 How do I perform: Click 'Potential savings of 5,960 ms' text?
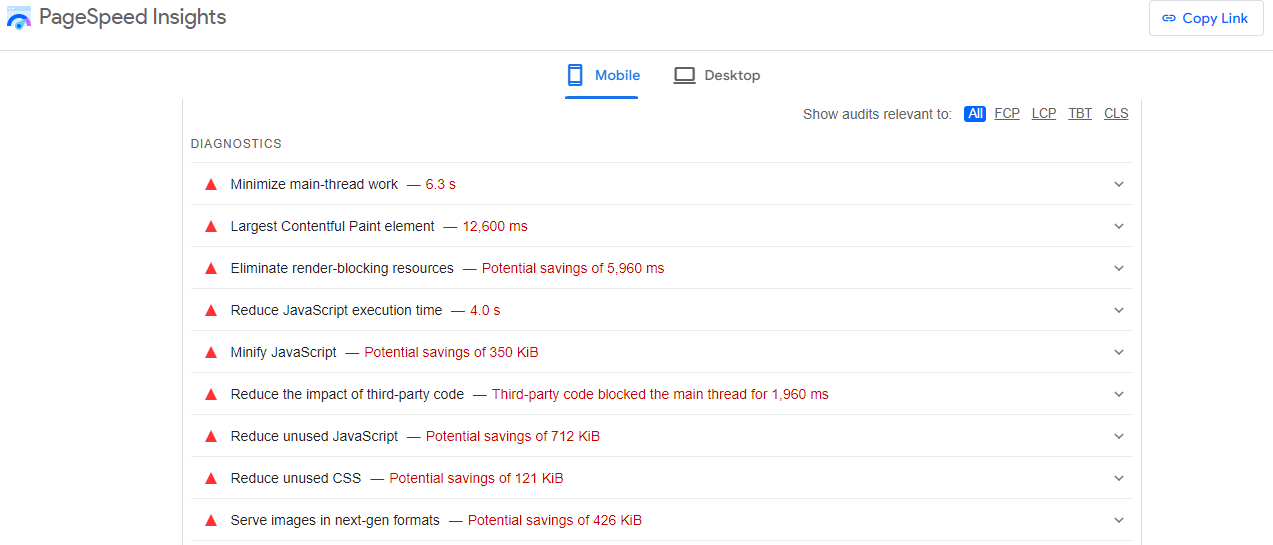[x=573, y=268]
